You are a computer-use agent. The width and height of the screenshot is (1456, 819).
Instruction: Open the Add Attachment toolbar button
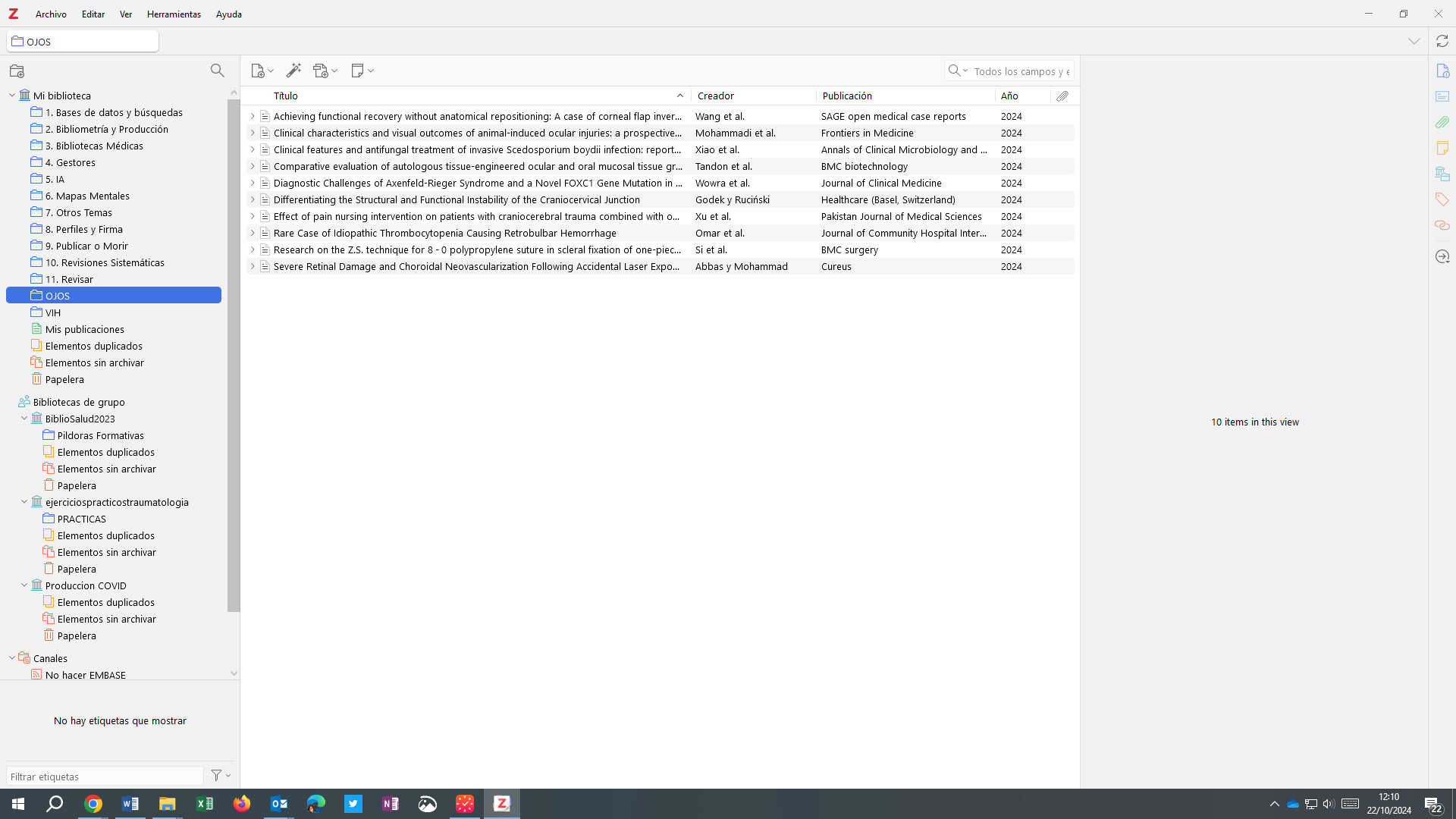coord(325,71)
